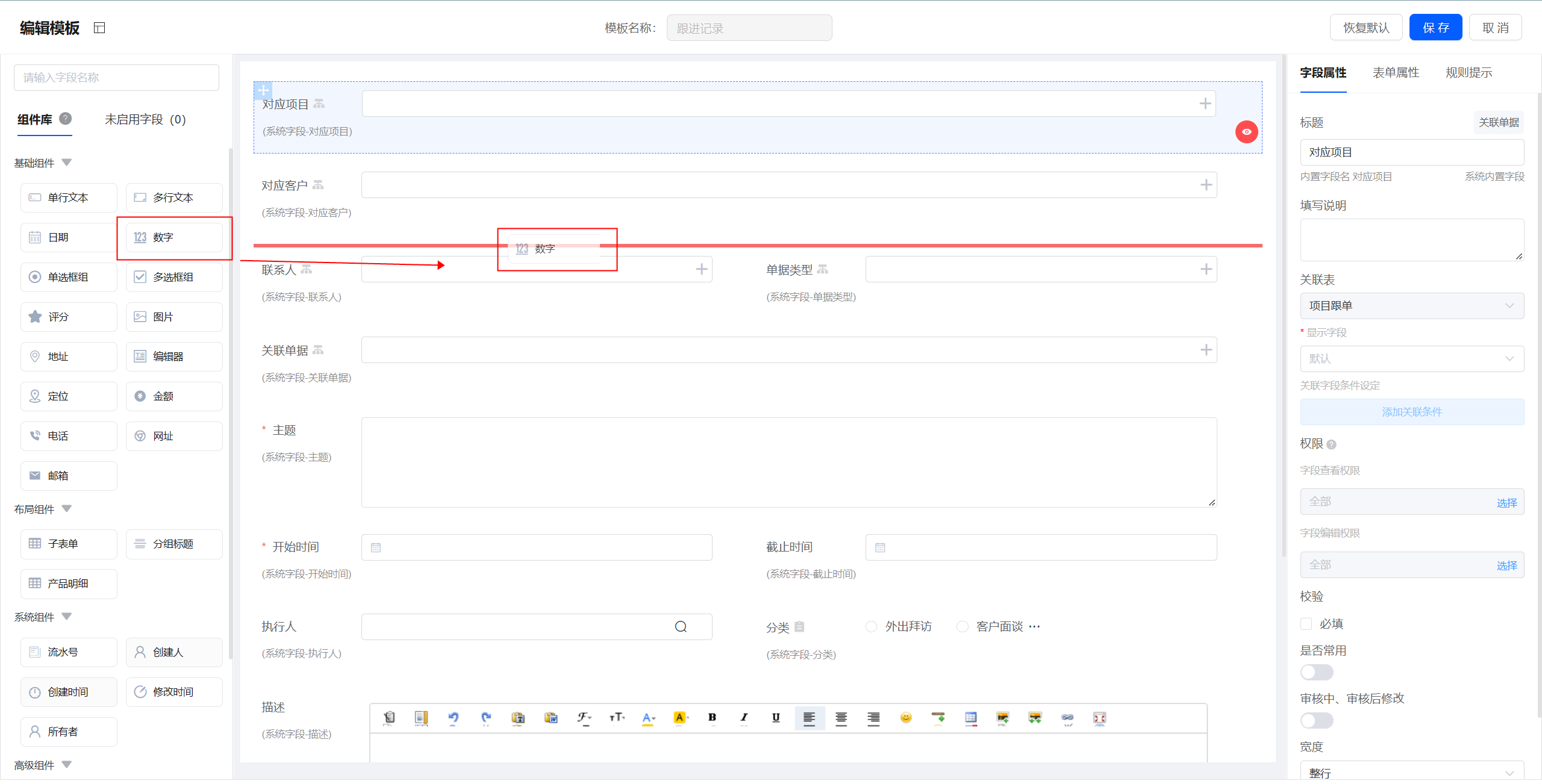Open the text highlight color picker (yellow A)
Viewport: 1542px width, 784px height.
[680, 718]
